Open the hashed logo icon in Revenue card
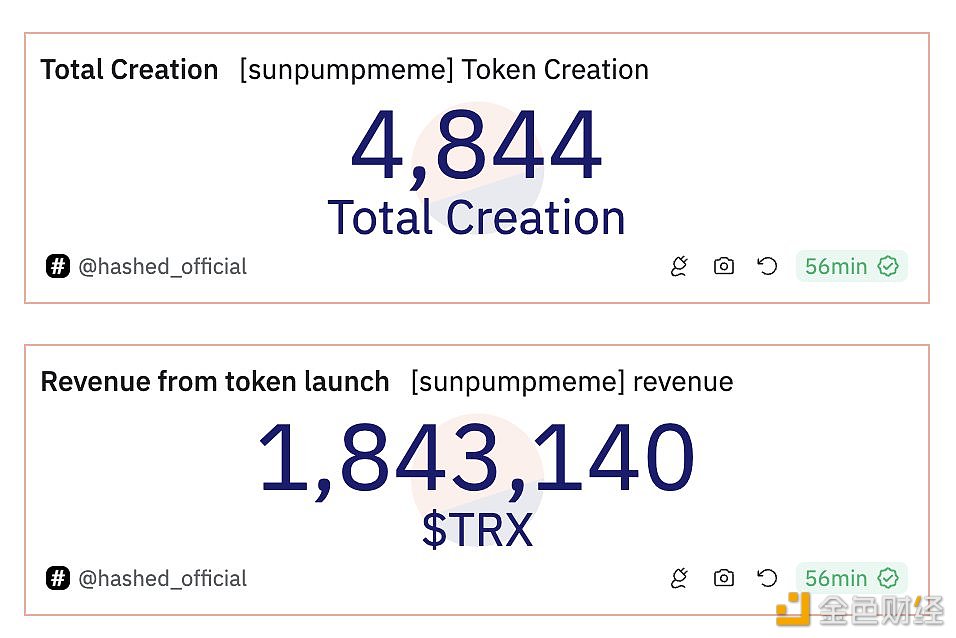Image resolution: width=956 pixels, height=638 pixels. [57, 578]
